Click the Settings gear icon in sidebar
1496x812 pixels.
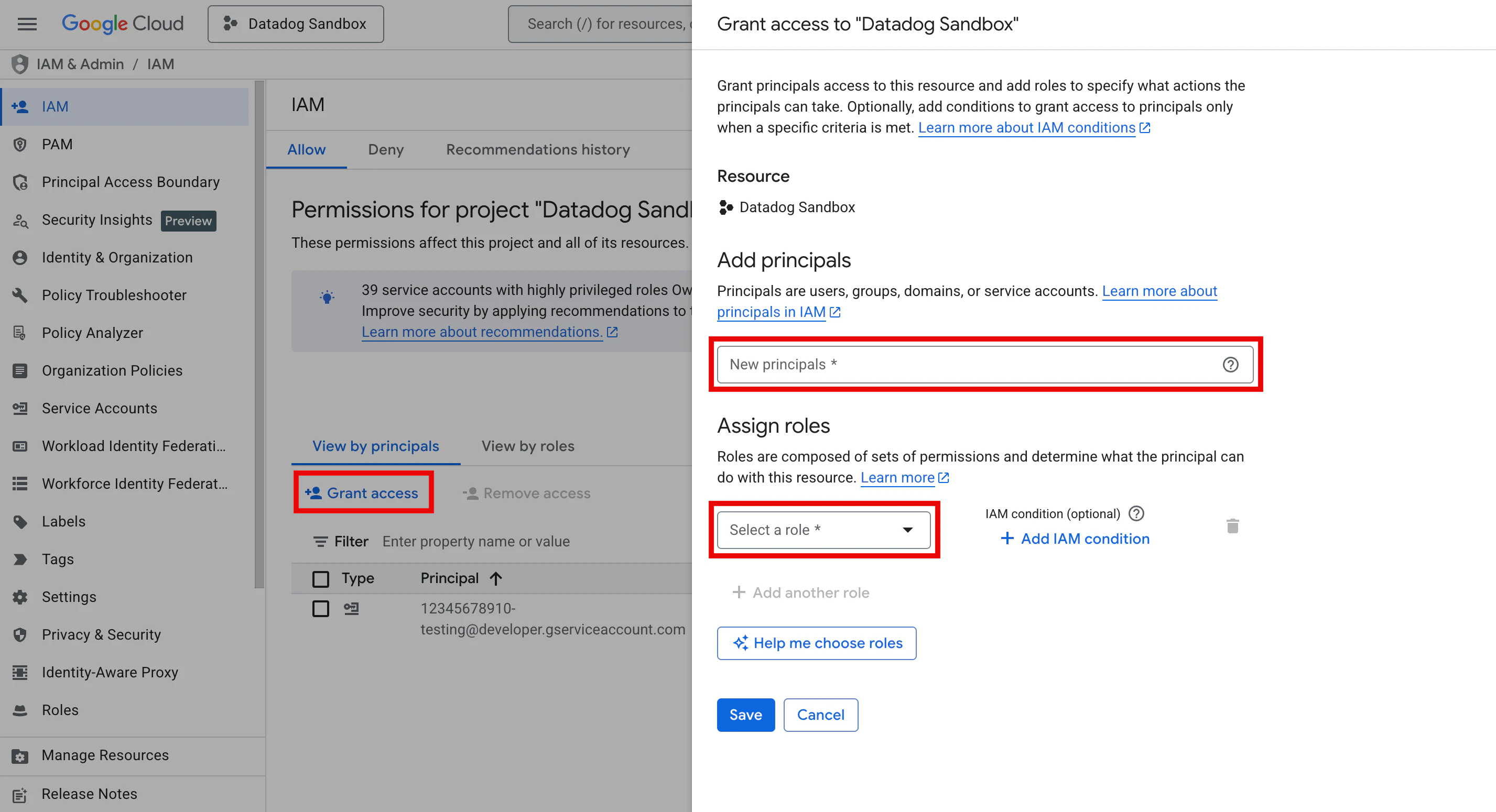20,597
